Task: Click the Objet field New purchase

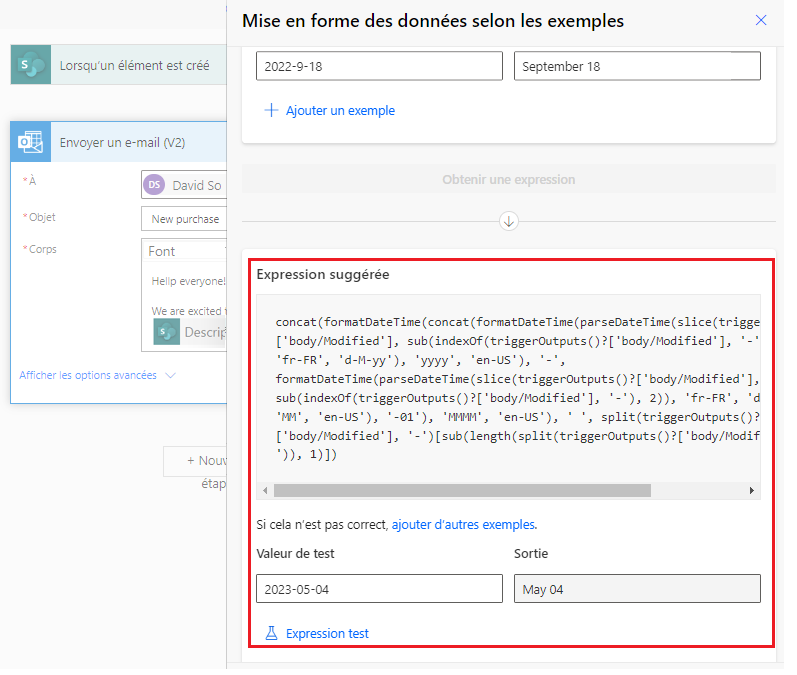Action: [185, 219]
